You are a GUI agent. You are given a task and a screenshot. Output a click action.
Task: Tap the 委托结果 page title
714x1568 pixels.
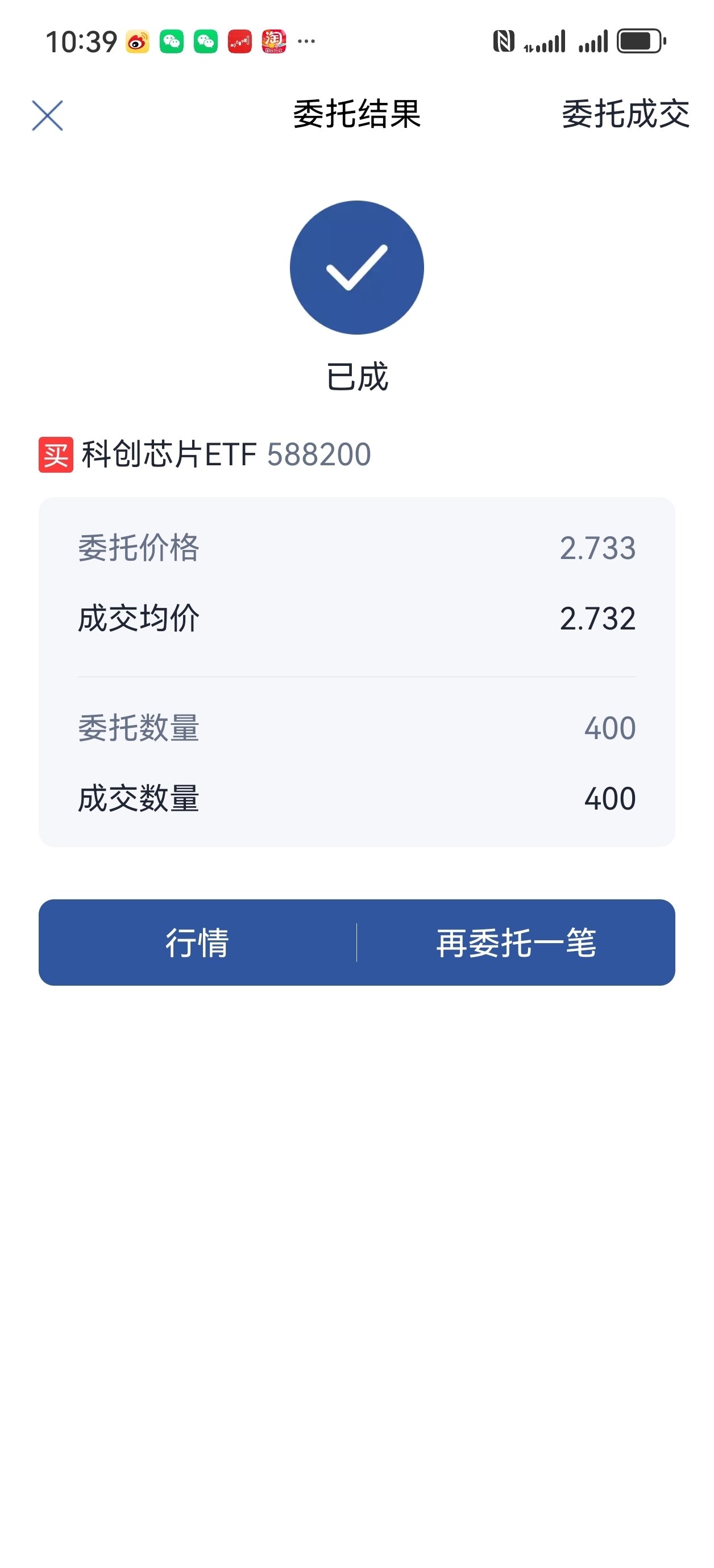pos(356,114)
